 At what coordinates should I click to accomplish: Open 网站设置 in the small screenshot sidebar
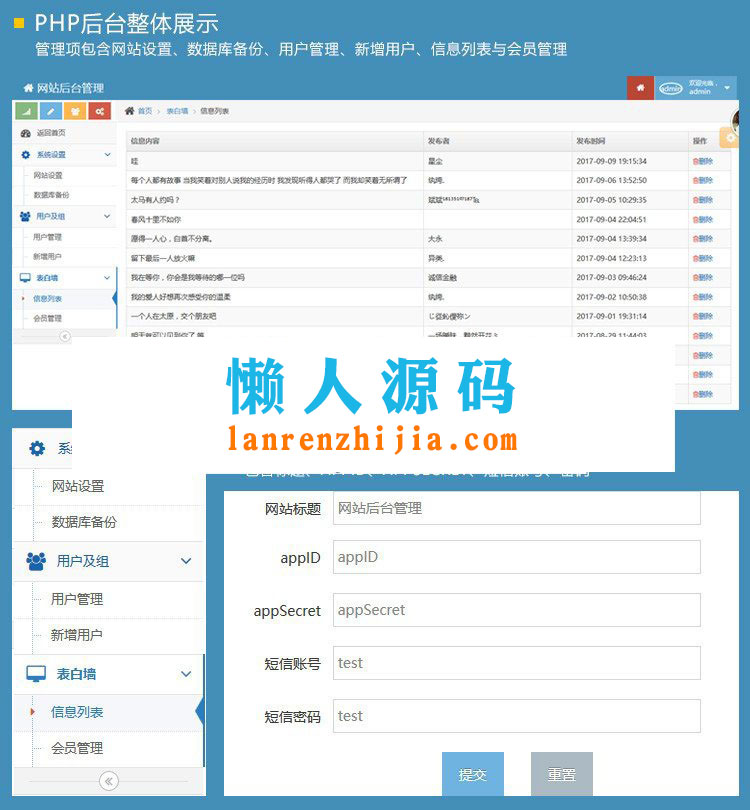click(48, 176)
